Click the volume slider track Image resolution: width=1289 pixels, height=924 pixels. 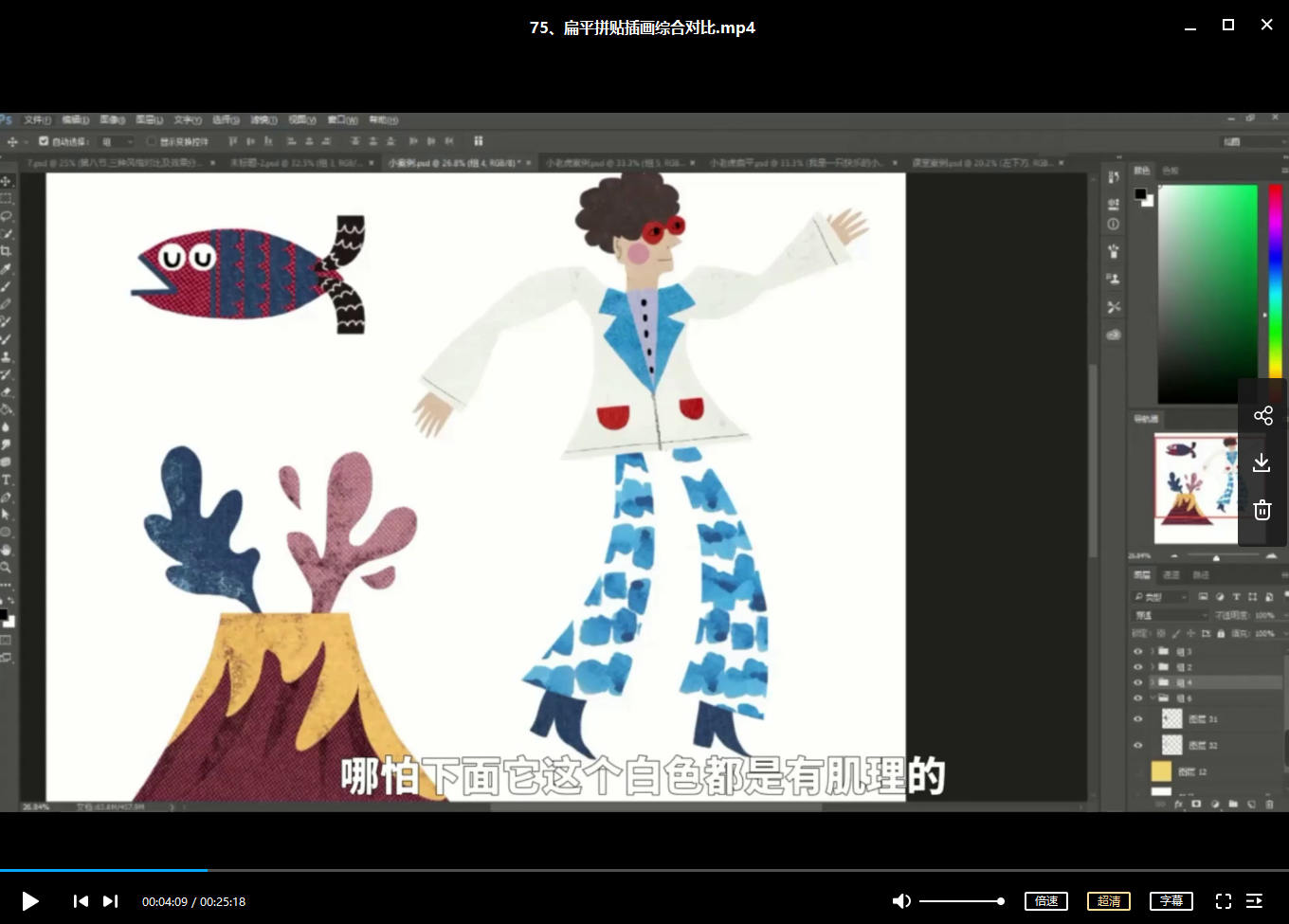959,901
